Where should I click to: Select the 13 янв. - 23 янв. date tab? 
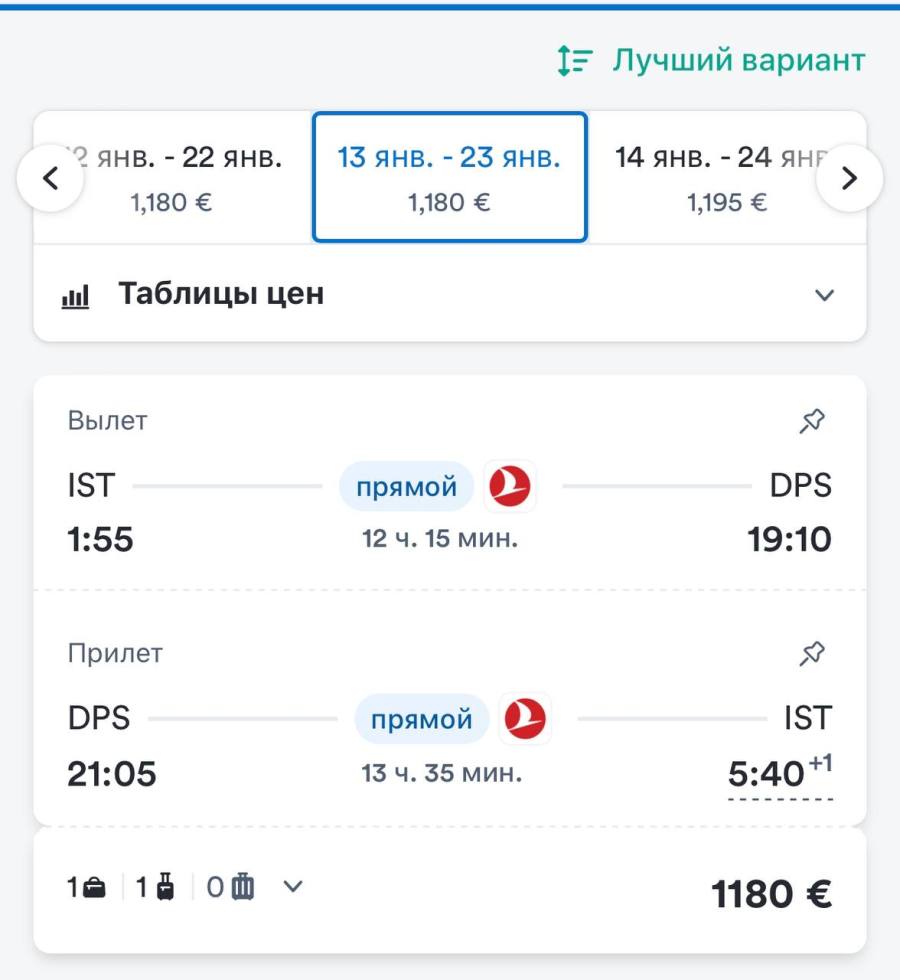point(449,177)
